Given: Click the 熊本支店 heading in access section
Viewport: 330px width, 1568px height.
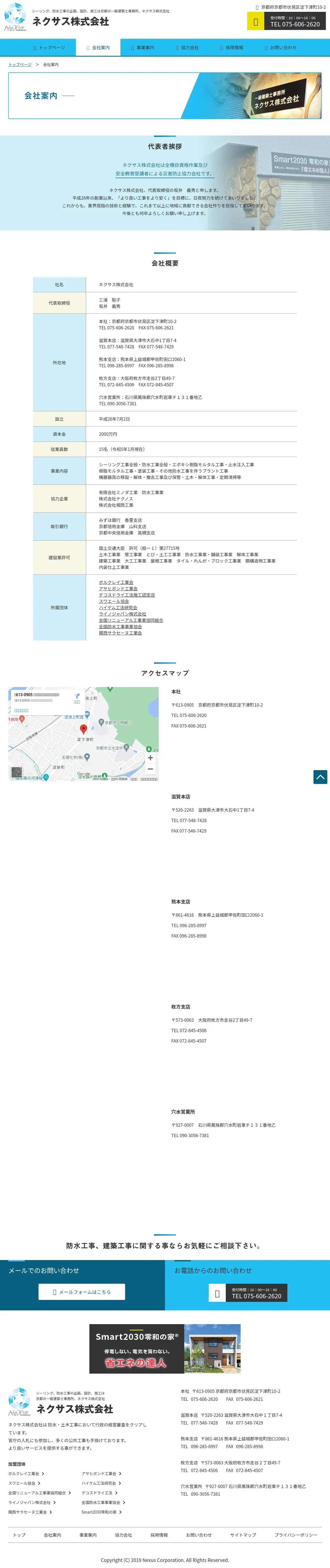Looking at the screenshot, I should click(181, 902).
